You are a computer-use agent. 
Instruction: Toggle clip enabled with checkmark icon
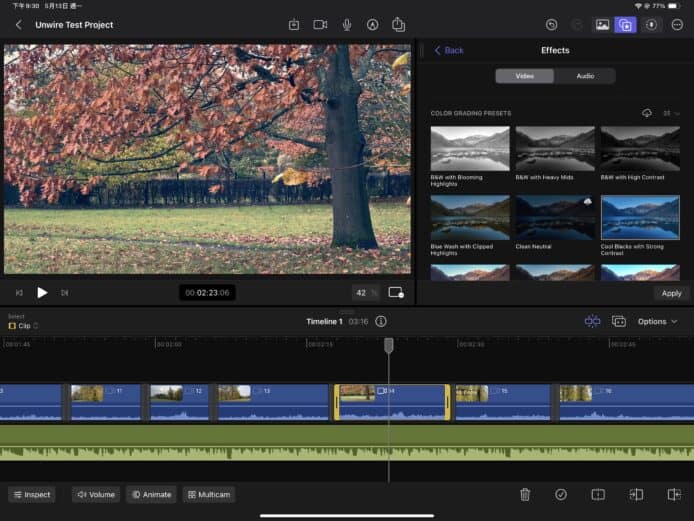561,494
